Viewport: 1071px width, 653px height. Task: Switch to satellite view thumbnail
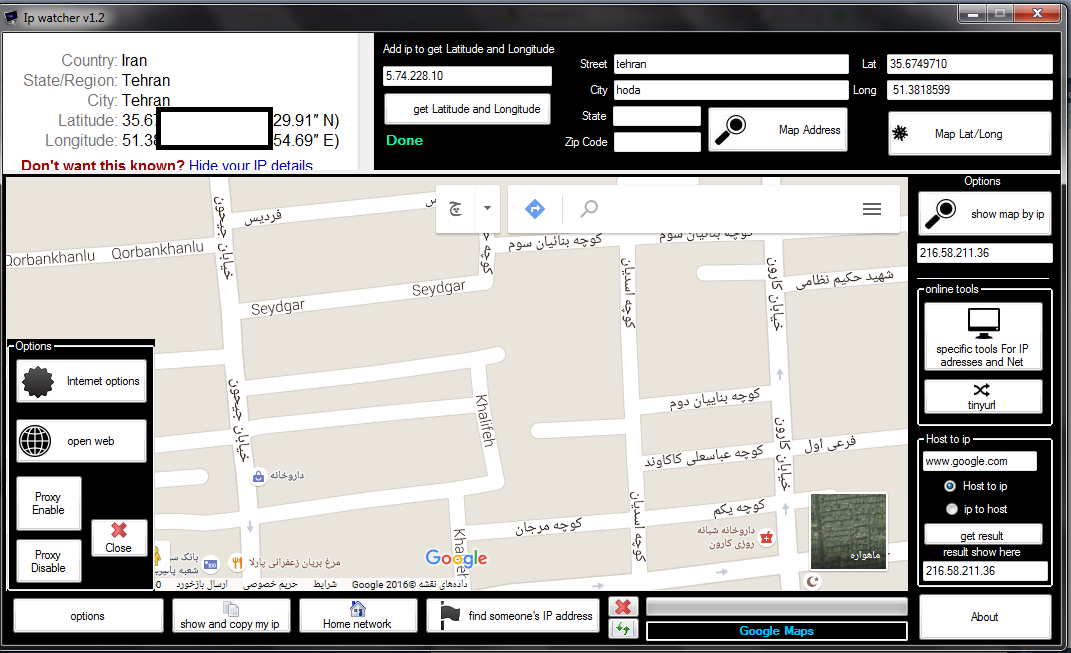pos(848,531)
